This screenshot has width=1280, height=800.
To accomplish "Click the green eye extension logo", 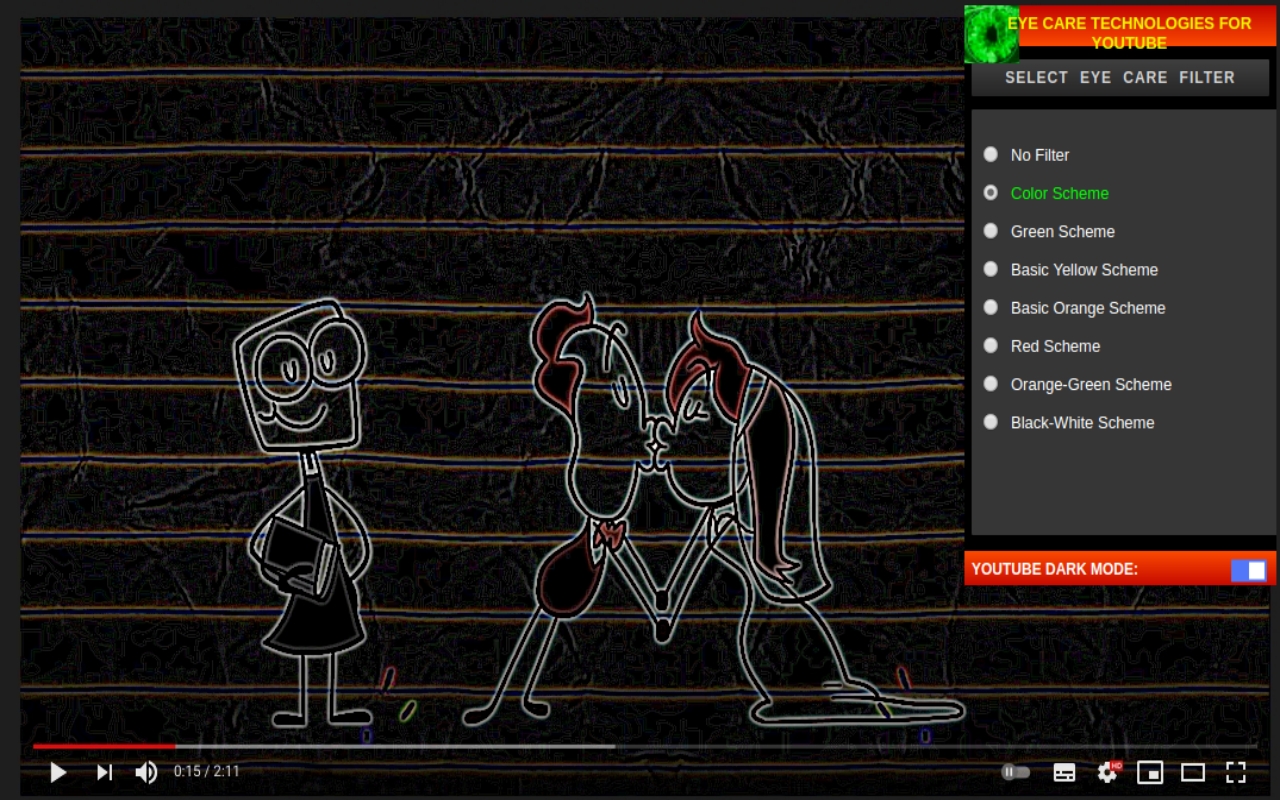I will [x=990, y=34].
